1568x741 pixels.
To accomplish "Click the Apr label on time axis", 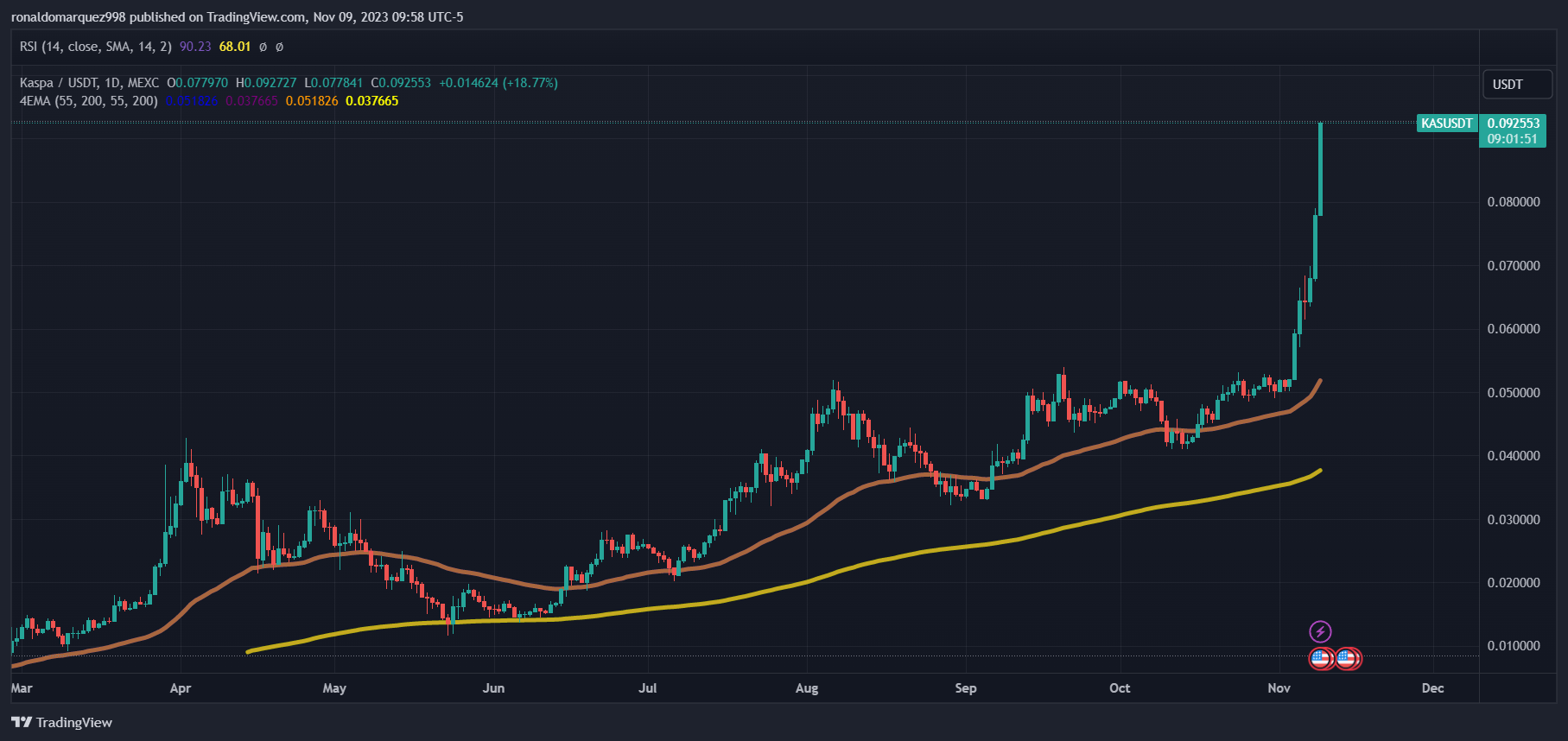I will [x=181, y=688].
